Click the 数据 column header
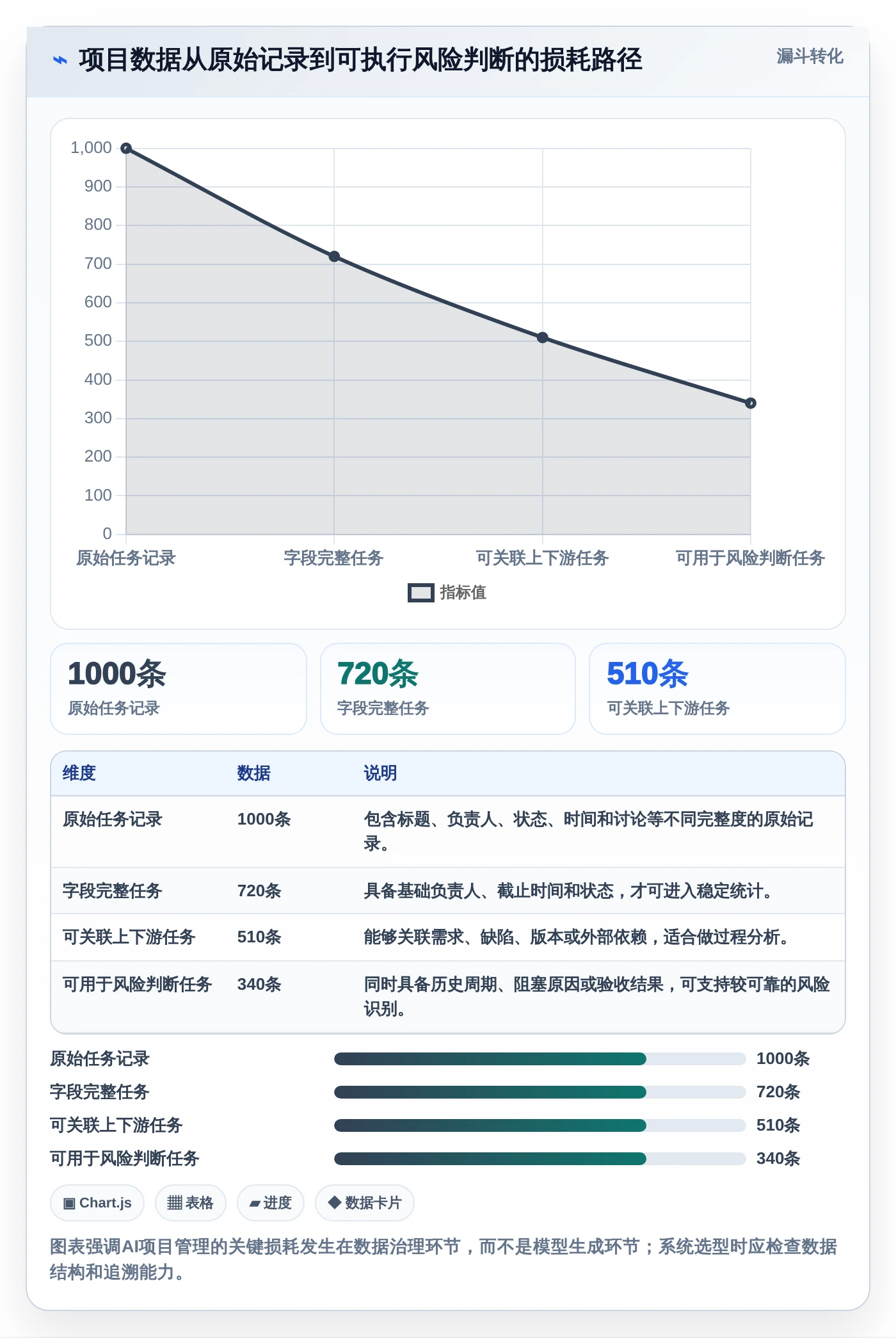Image resolution: width=896 pixels, height=1338 pixels. [x=254, y=773]
